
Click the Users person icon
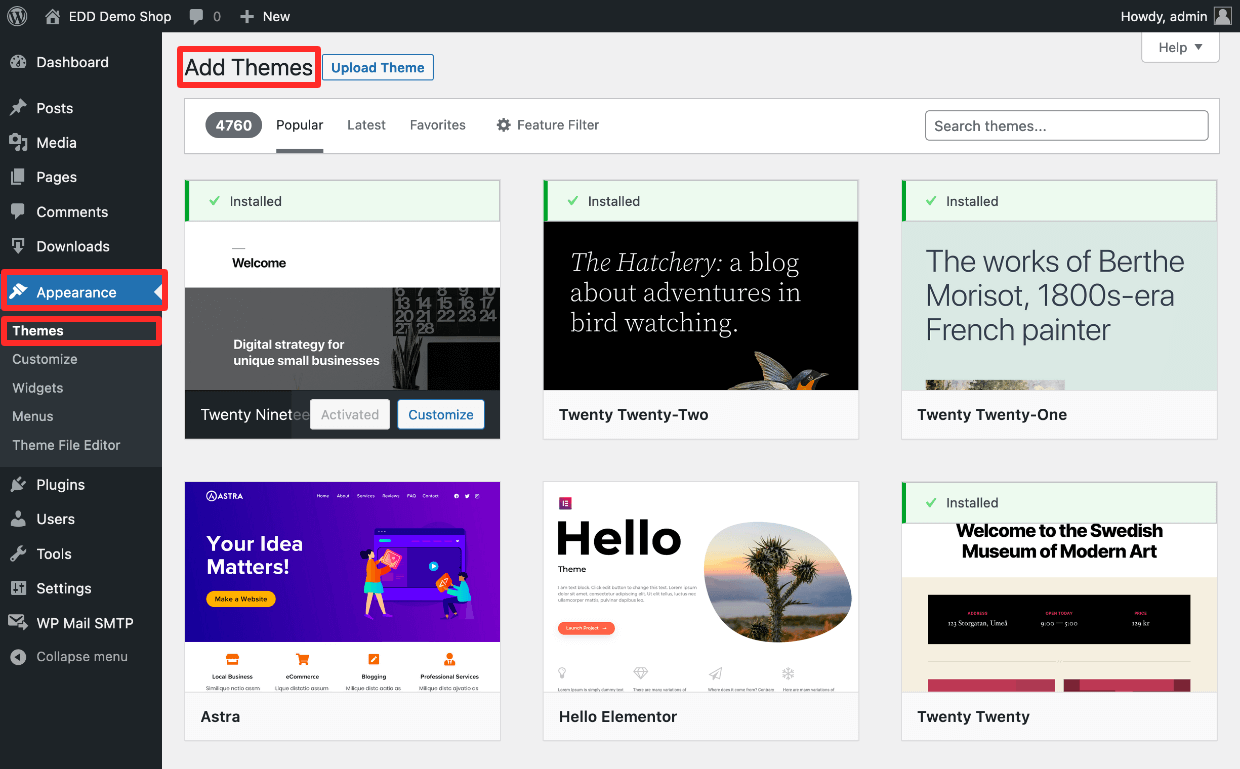18,519
